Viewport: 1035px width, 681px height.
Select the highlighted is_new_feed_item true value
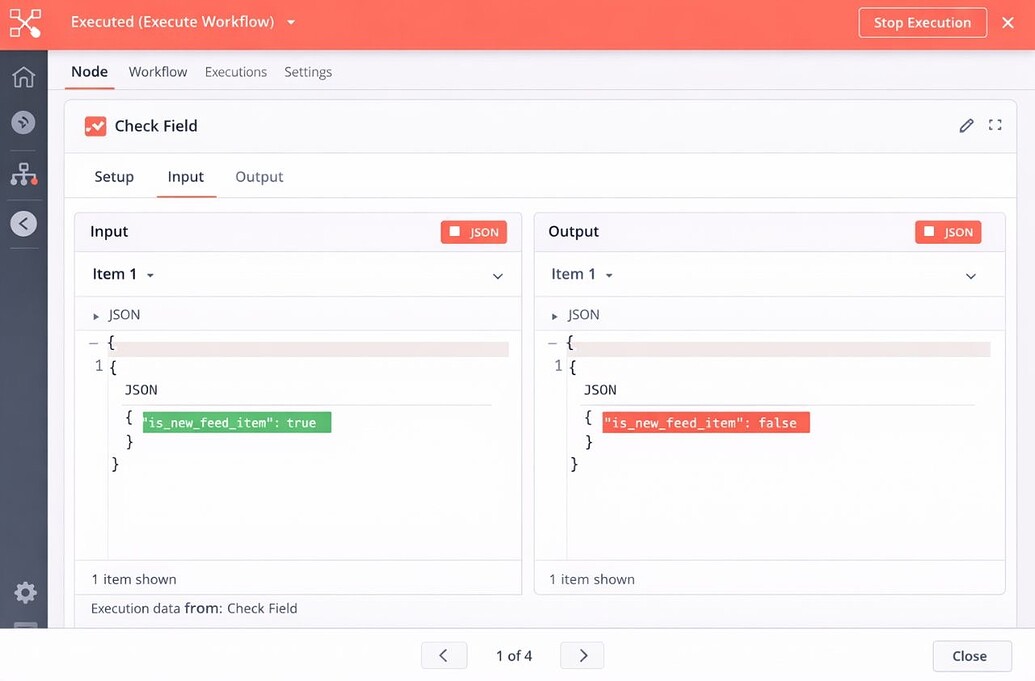[x=236, y=422]
